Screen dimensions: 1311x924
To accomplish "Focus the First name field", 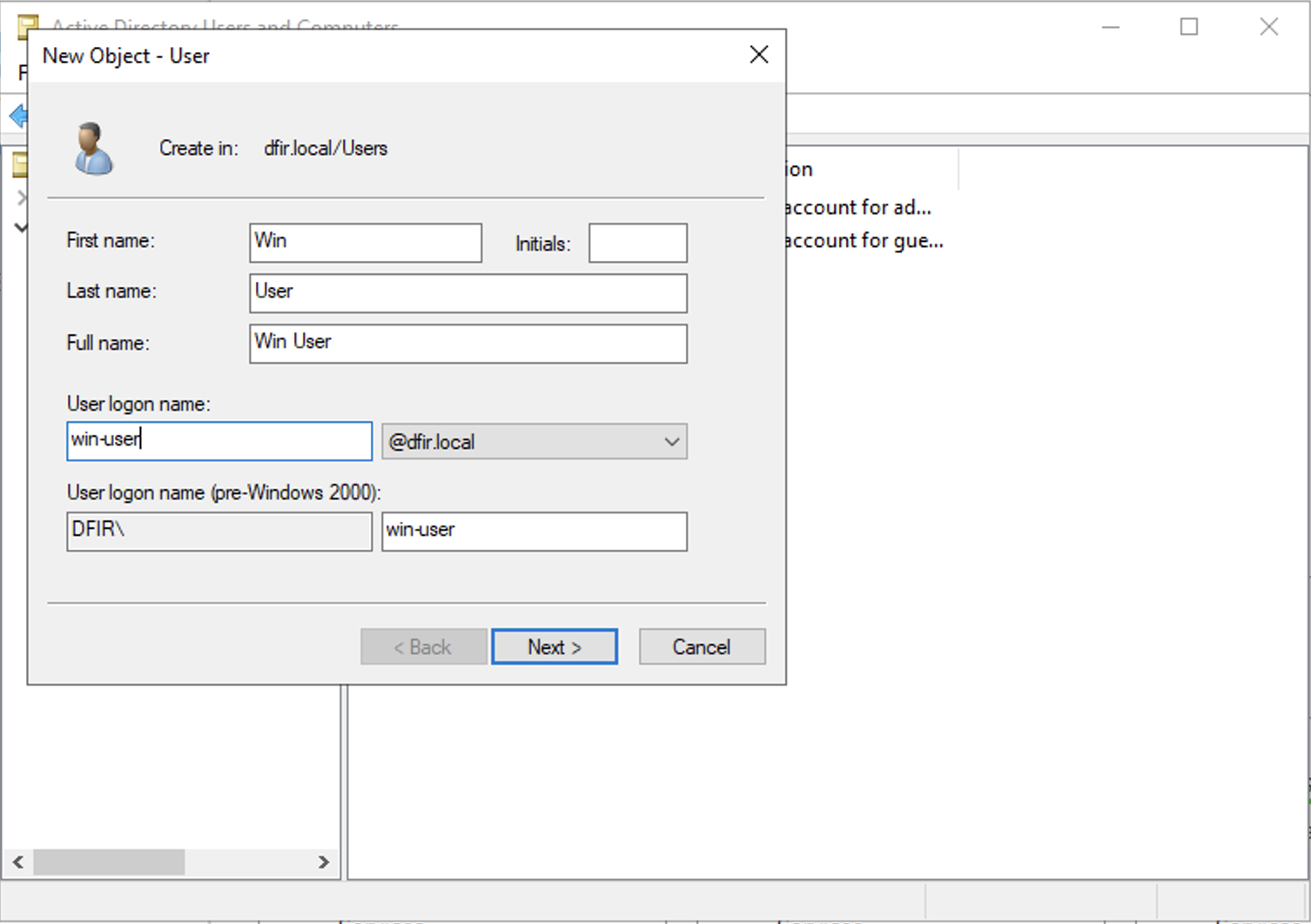I will (365, 243).
